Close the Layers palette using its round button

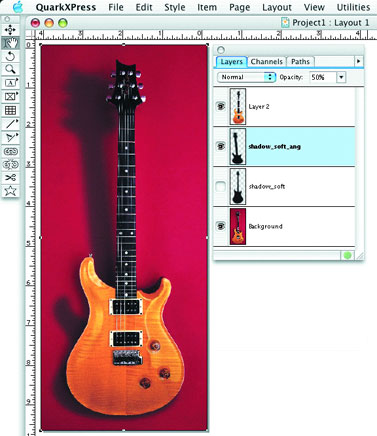pos(221,50)
